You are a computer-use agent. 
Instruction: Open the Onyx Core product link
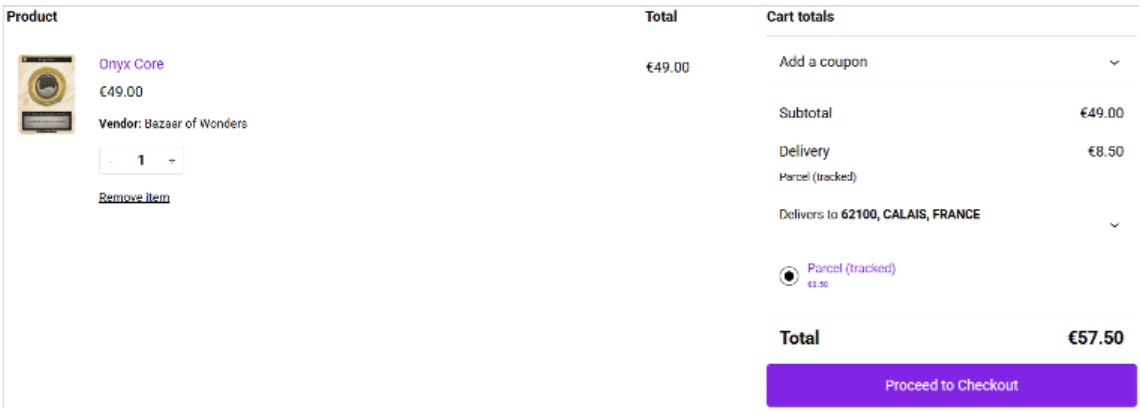point(131,64)
